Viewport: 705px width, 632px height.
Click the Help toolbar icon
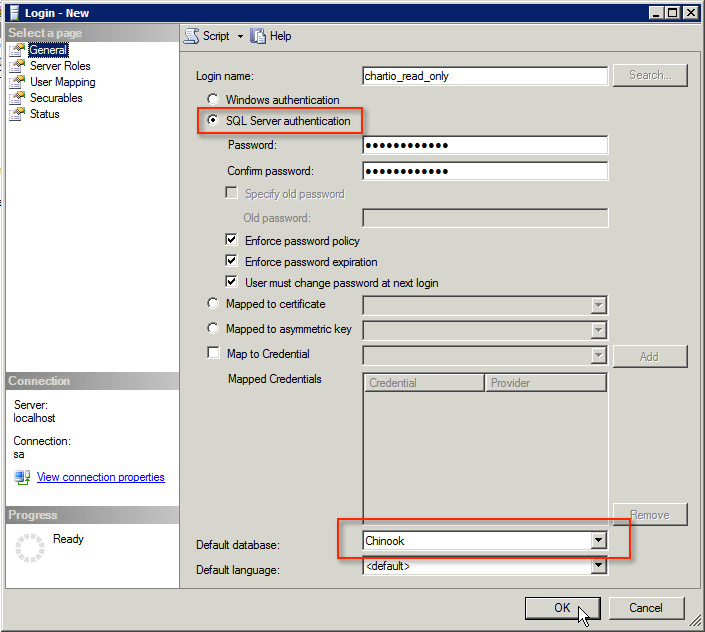point(259,36)
